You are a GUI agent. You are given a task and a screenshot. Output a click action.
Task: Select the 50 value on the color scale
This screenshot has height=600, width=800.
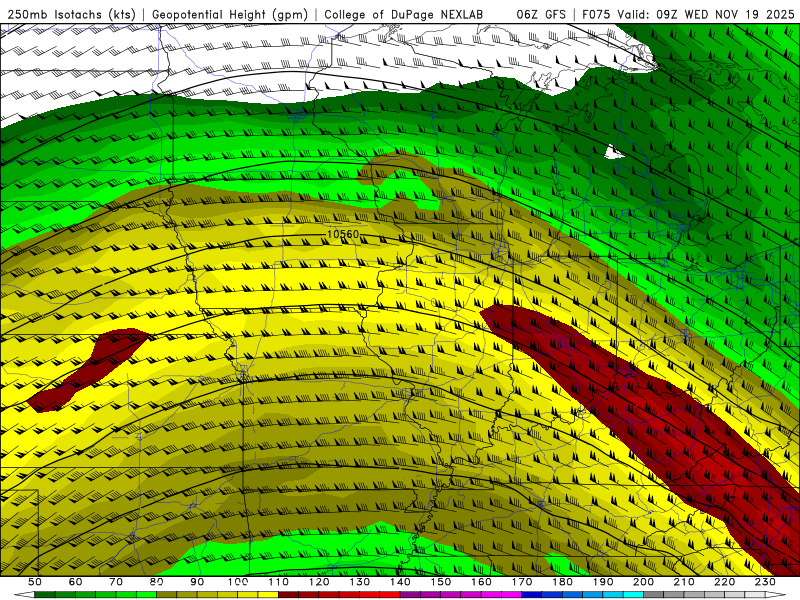(x=35, y=582)
